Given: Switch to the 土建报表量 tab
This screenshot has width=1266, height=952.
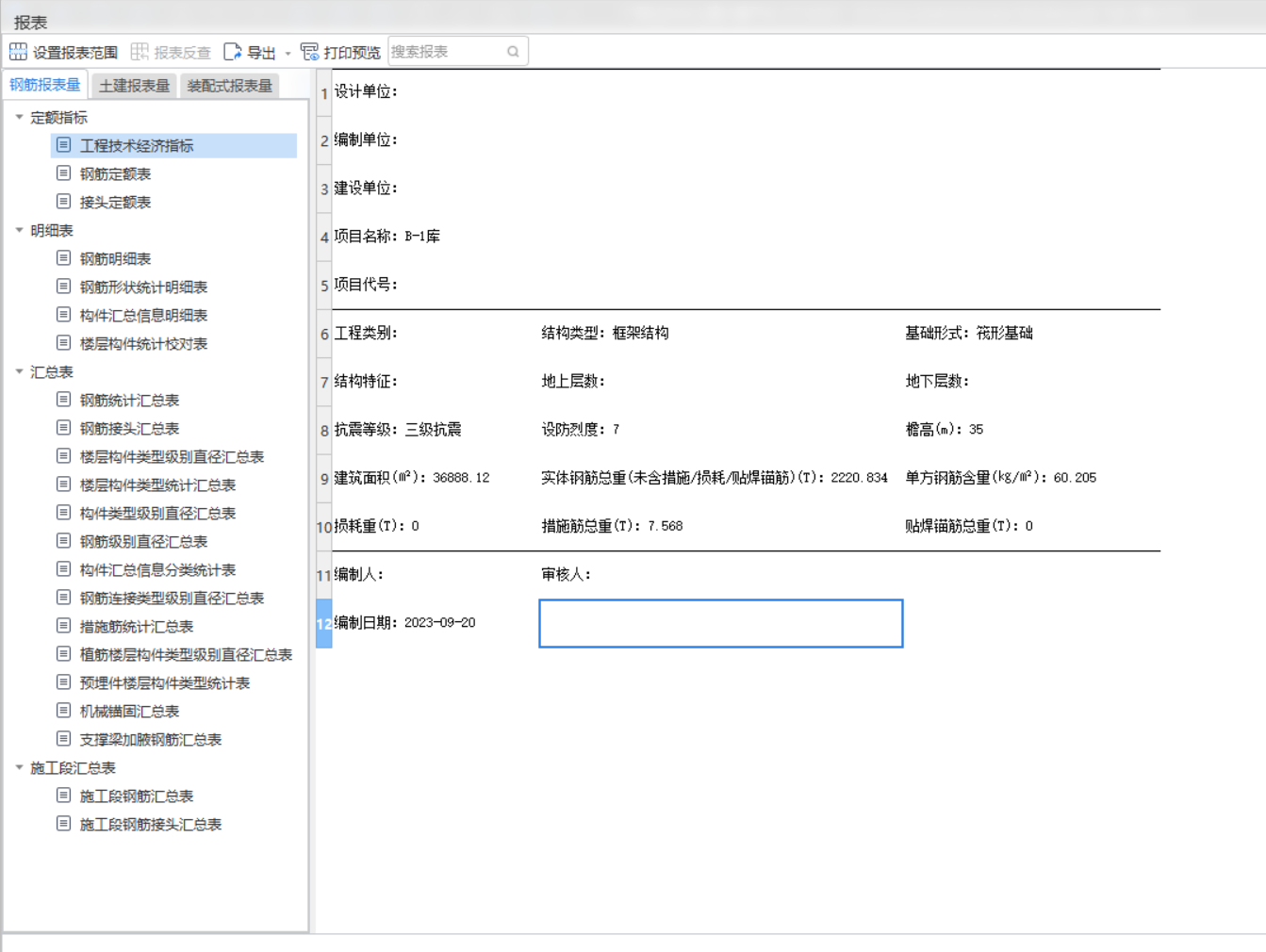Looking at the screenshot, I should (134, 86).
